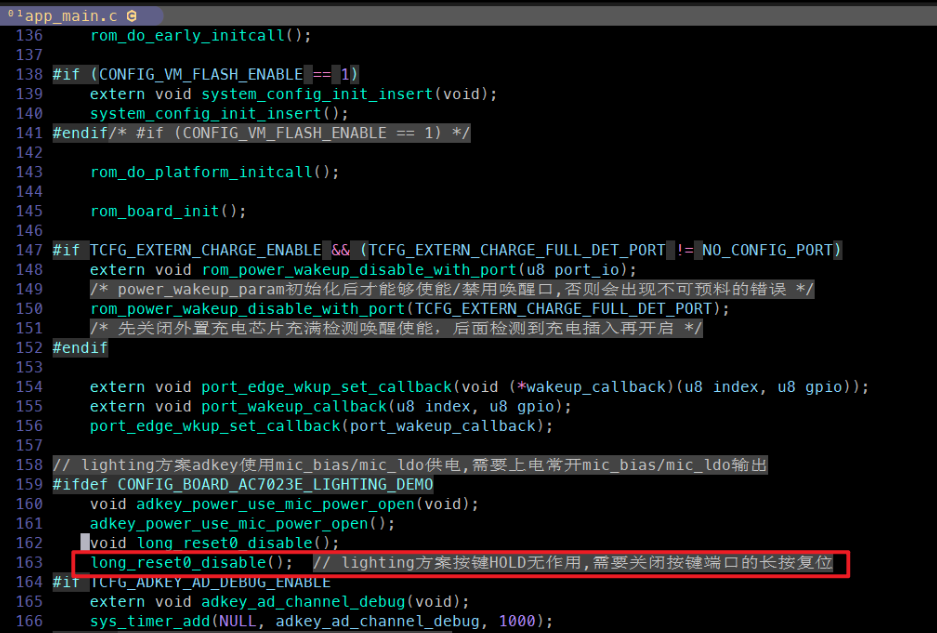Click line number 163 in the gutter

[29, 562]
